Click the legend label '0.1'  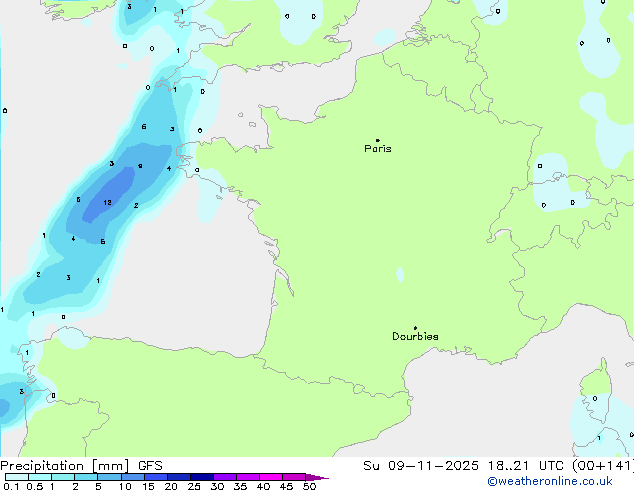coord(11,486)
